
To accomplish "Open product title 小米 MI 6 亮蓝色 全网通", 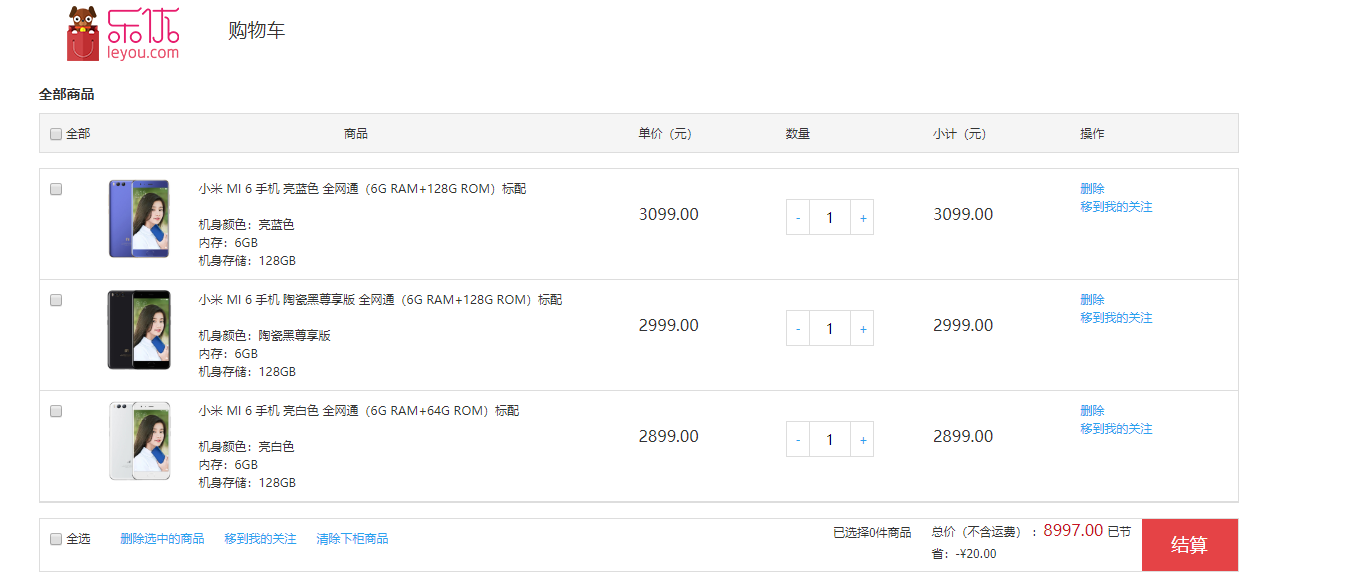I will 362,189.
